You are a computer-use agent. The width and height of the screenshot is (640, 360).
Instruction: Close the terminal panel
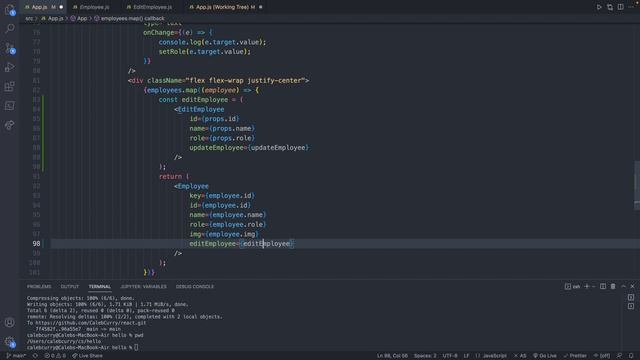pyautogui.click(x=633, y=287)
